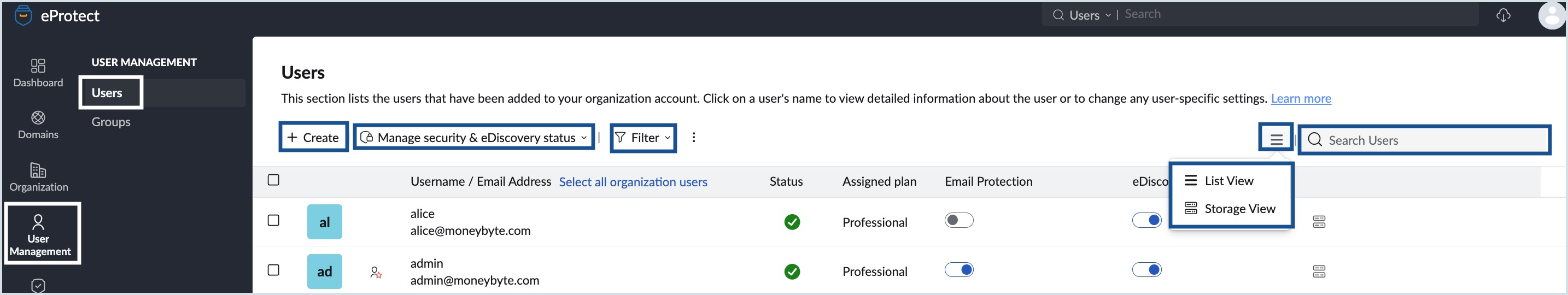This screenshot has height=295, width=1568.
Task: Click the magnifier icon in Search Users
Action: pos(1315,140)
